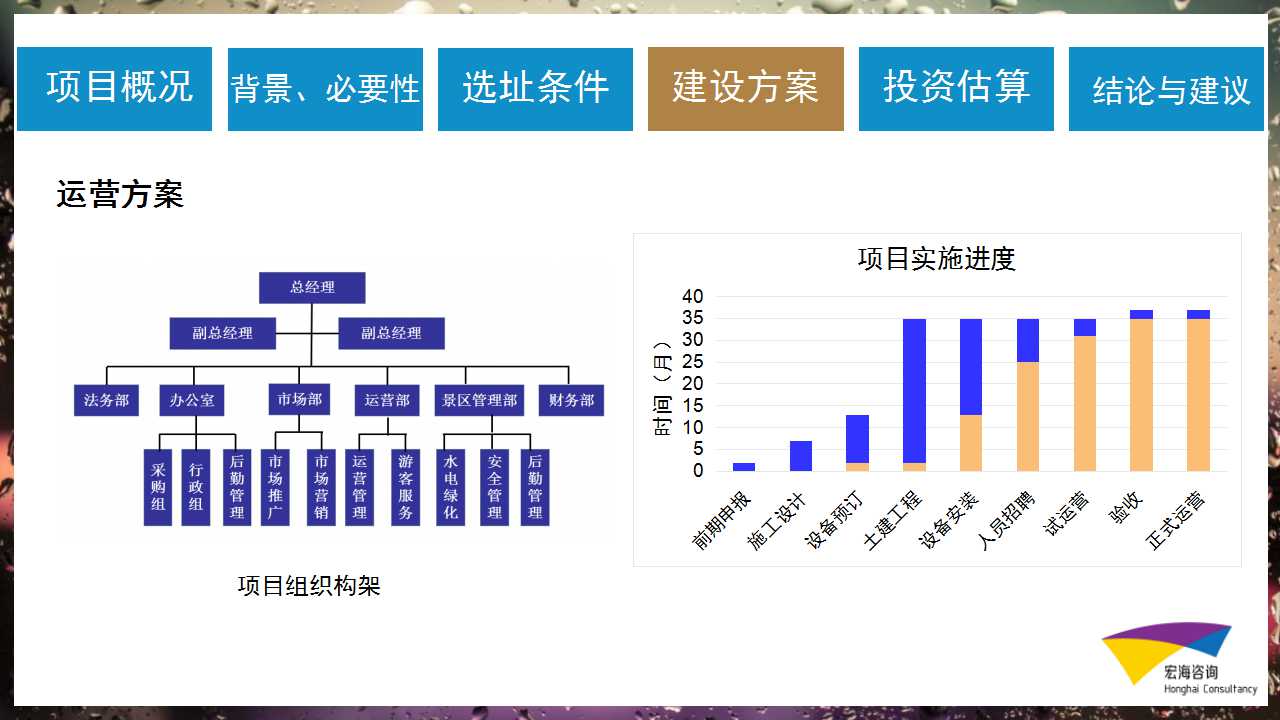
Task: Open the highlighted 建设方案 tab
Action: (x=746, y=89)
